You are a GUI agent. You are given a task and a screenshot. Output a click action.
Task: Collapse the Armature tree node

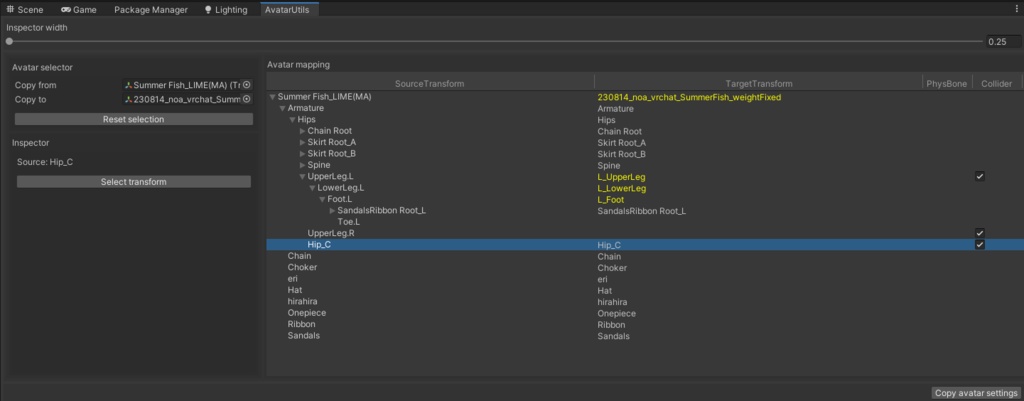[x=283, y=108]
